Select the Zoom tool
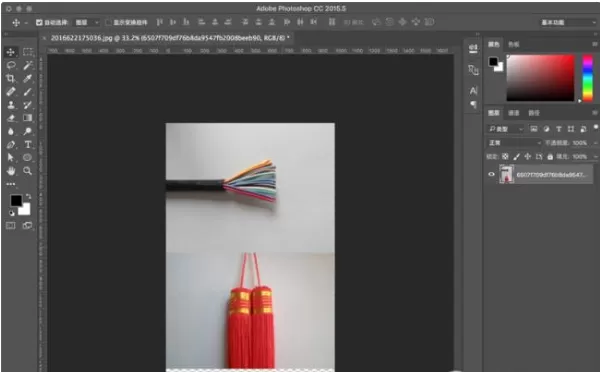This screenshot has height=372, width=600. 28,171
